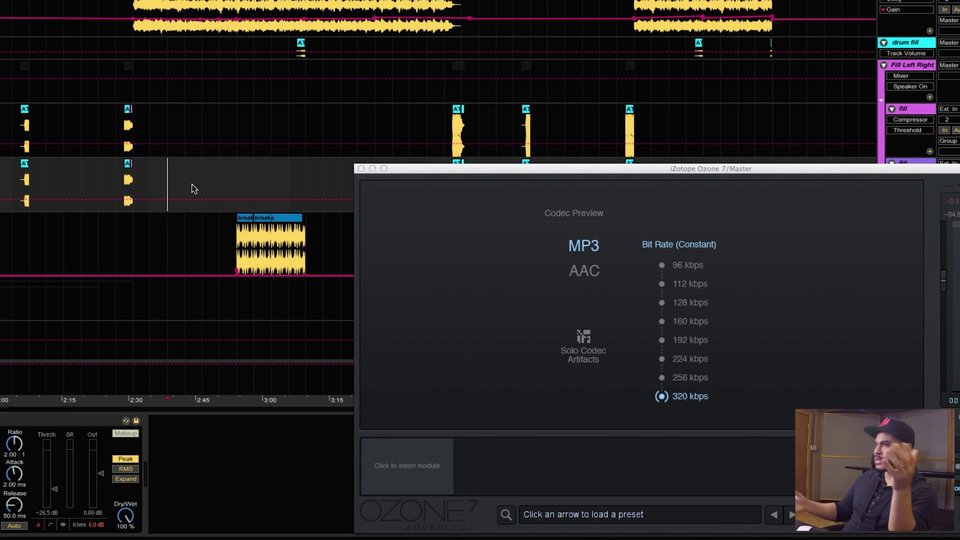Click the fold arrow on the Fill Left Right group strip
The image size is (960, 540).
(x=881, y=100)
